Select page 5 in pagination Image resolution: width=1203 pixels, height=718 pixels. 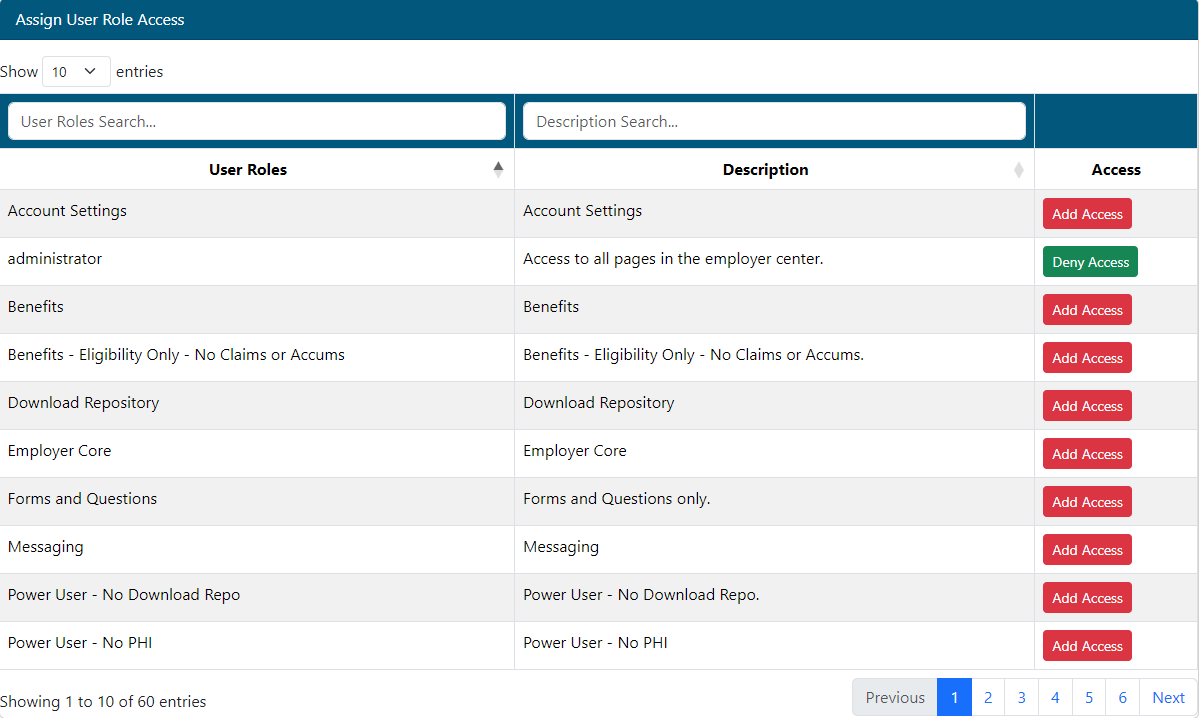(1088, 698)
